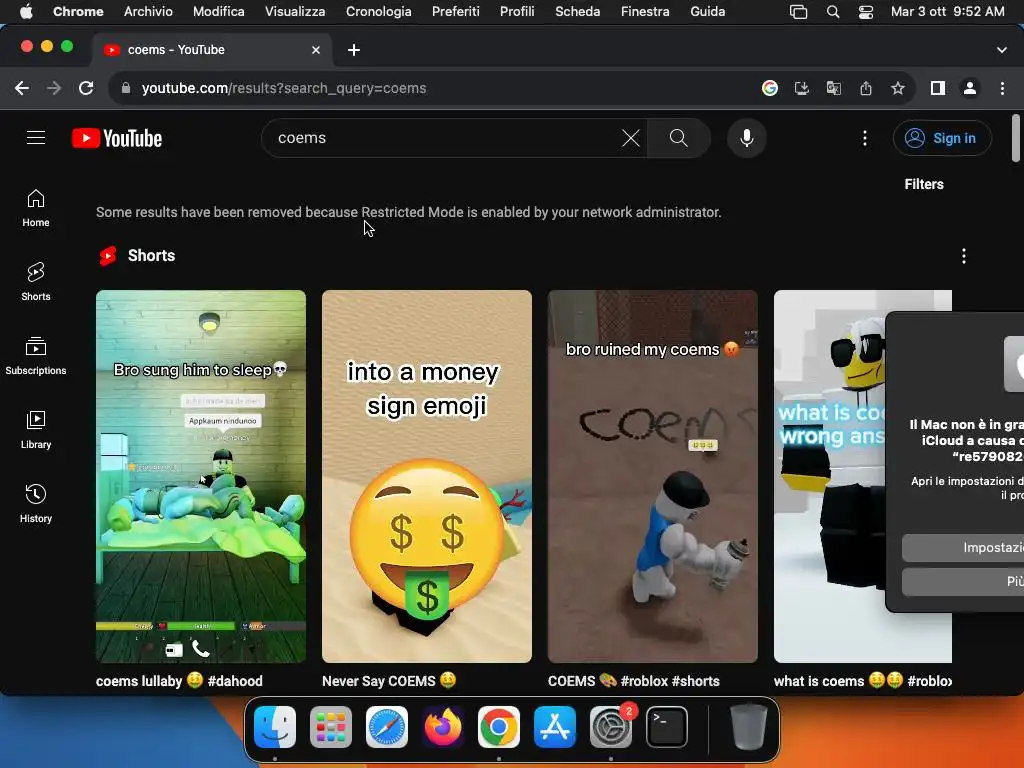The width and height of the screenshot is (1024, 768).
Task: Open Subscriptions in the sidebar
Action: pos(36,356)
